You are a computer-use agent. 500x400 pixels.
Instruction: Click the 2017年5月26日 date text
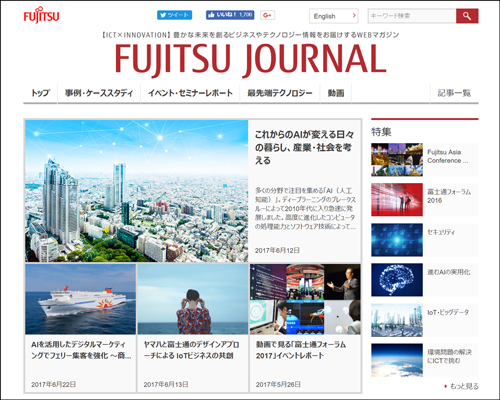tap(278, 384)
